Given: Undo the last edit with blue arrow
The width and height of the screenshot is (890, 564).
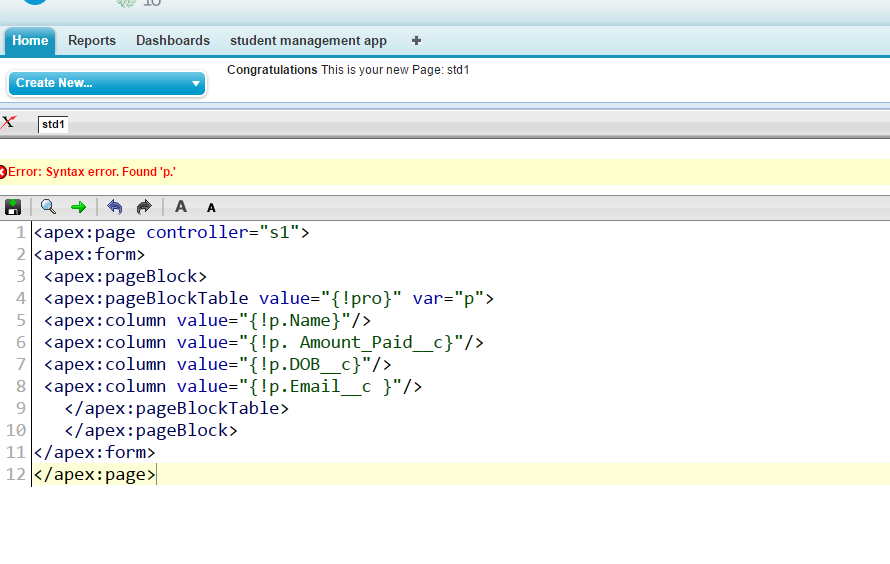Looking at the screenshot, I should point(114,207).
